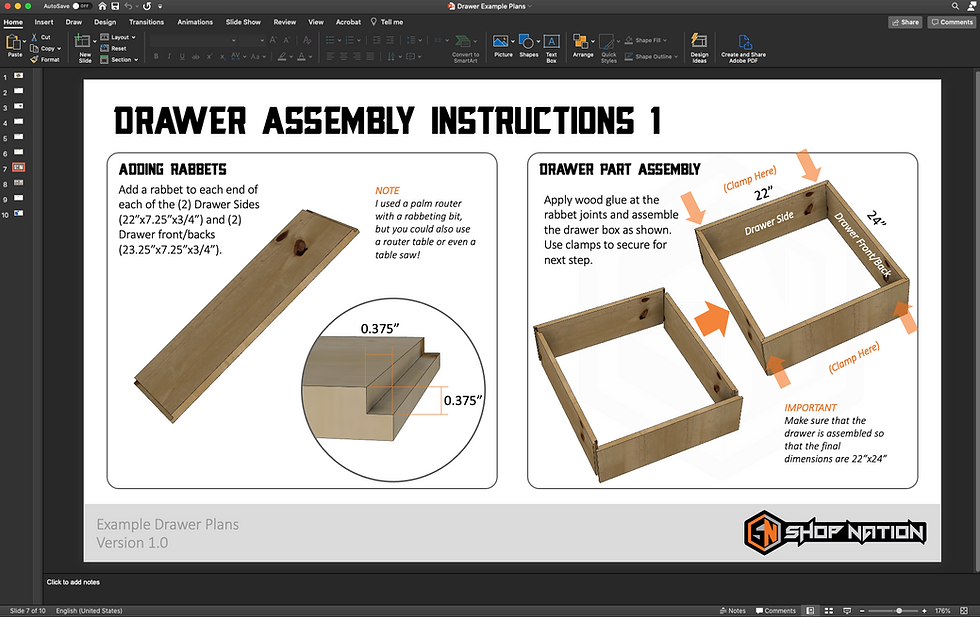Viewport: 980px width, 617px height.
Task: Save the presentation with the floppy disk icon
Action: coord(116,6)
